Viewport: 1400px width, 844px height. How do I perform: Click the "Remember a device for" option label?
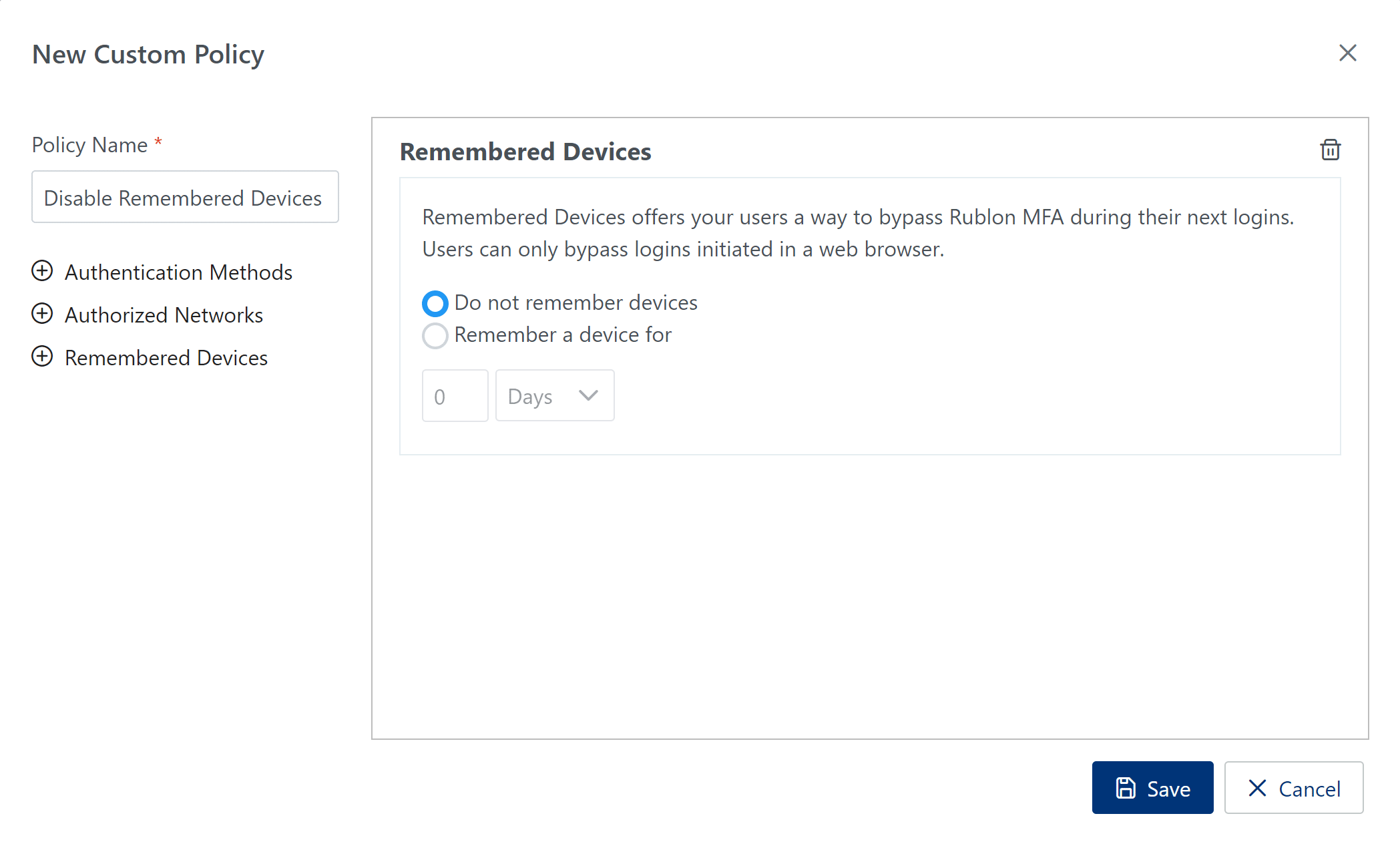point(563,335)
